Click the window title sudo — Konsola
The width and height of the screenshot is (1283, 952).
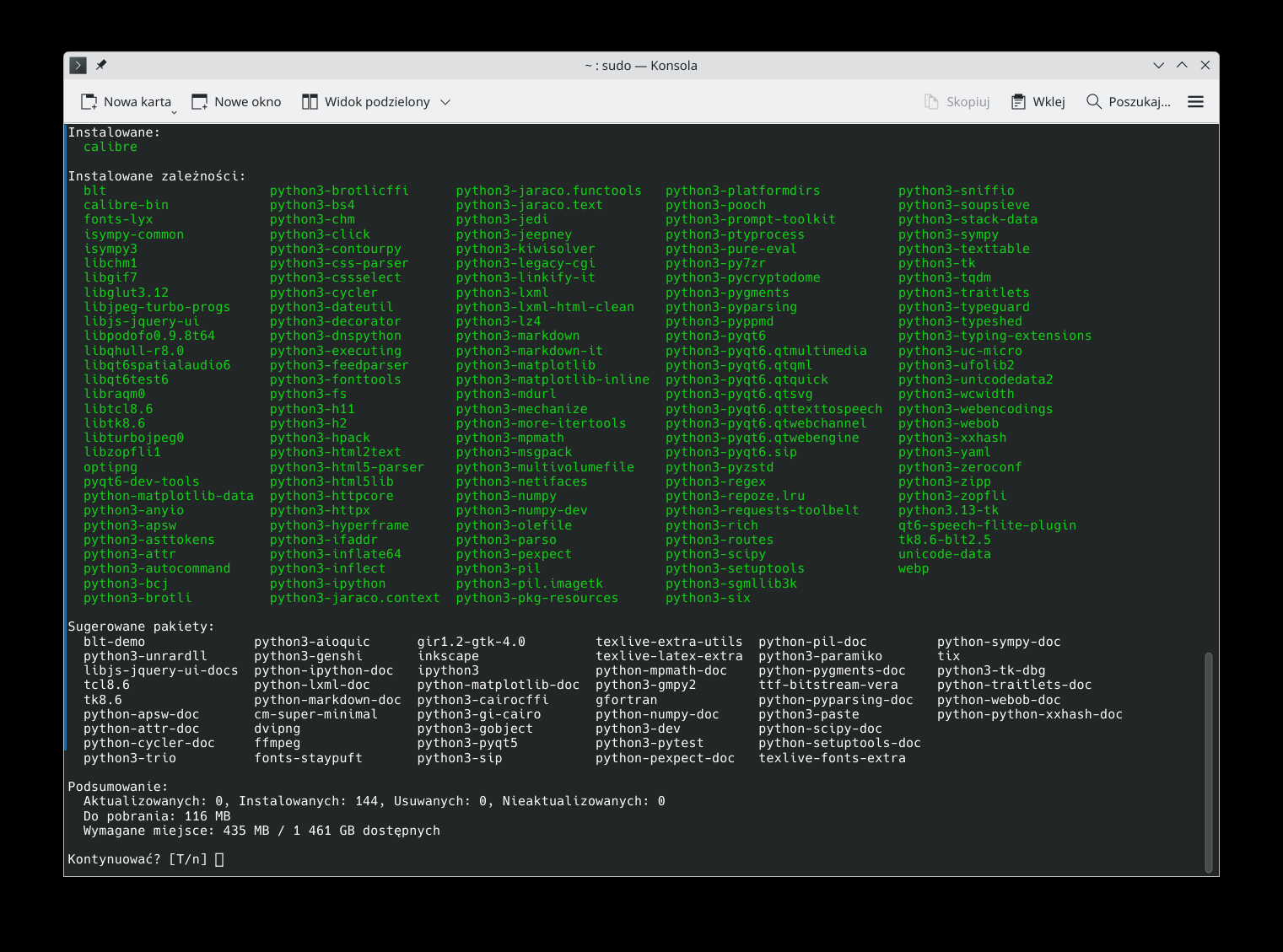641,65
